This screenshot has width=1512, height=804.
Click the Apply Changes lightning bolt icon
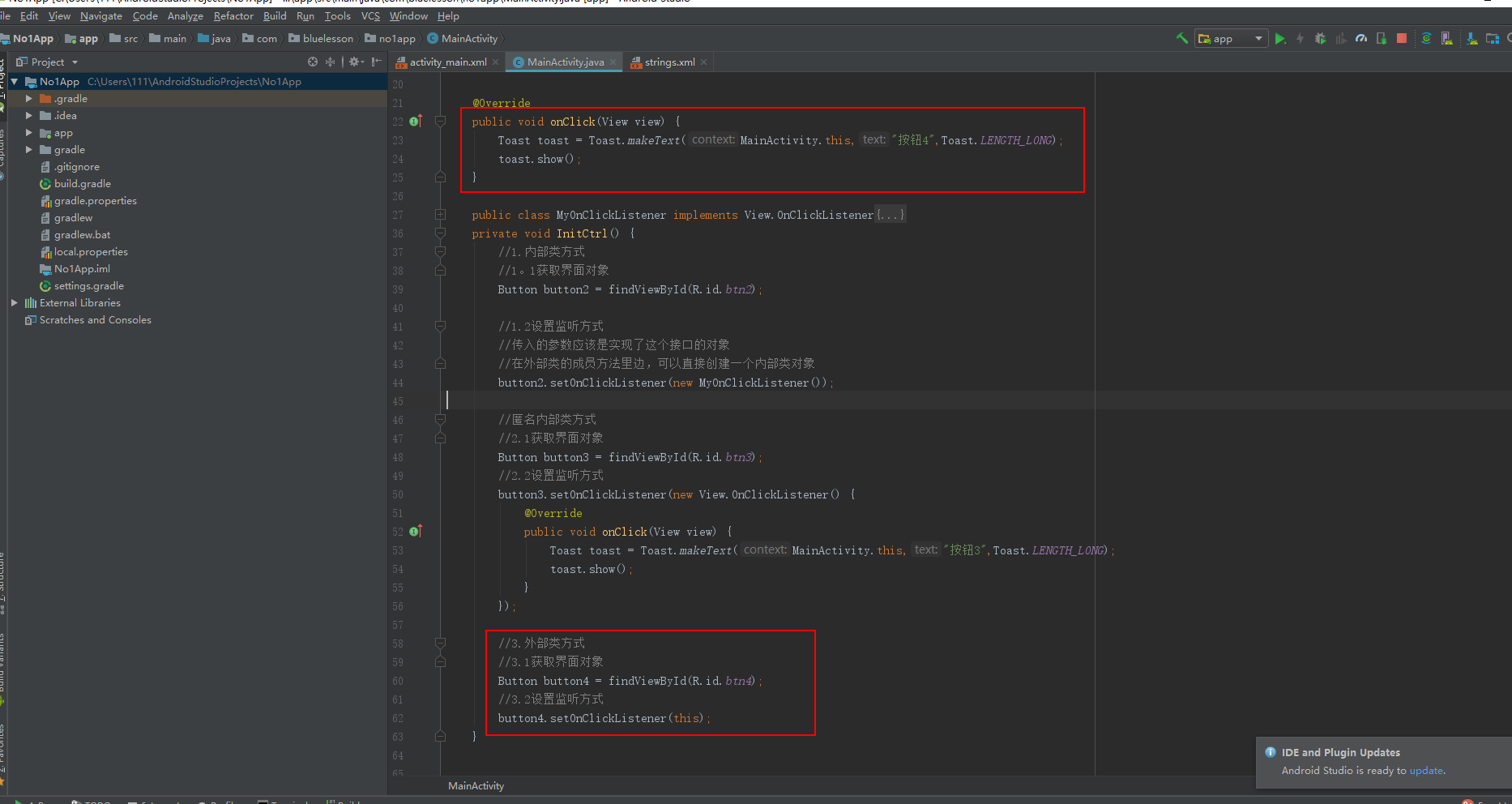point(1300,39)
